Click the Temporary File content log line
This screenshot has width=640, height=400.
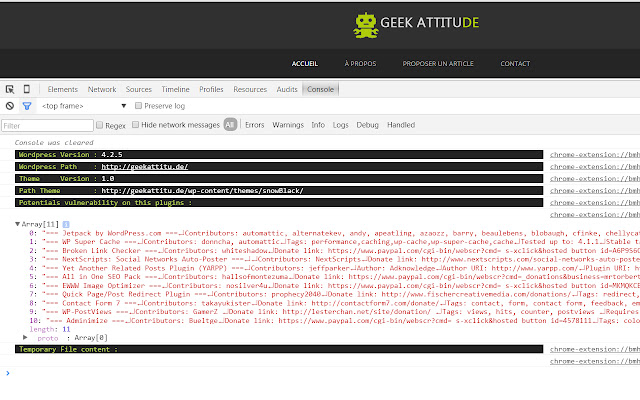click(279, 349)
